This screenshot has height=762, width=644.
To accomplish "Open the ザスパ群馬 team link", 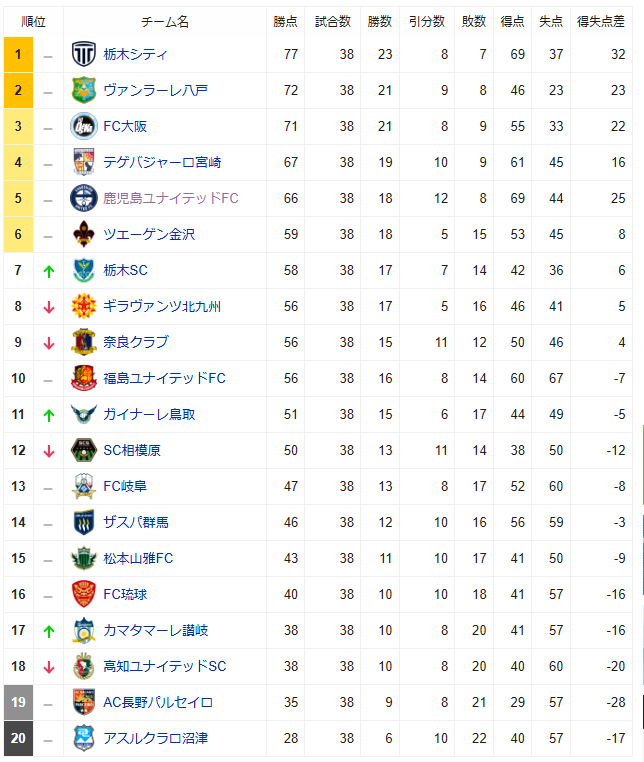I will (x=136, y=522).
